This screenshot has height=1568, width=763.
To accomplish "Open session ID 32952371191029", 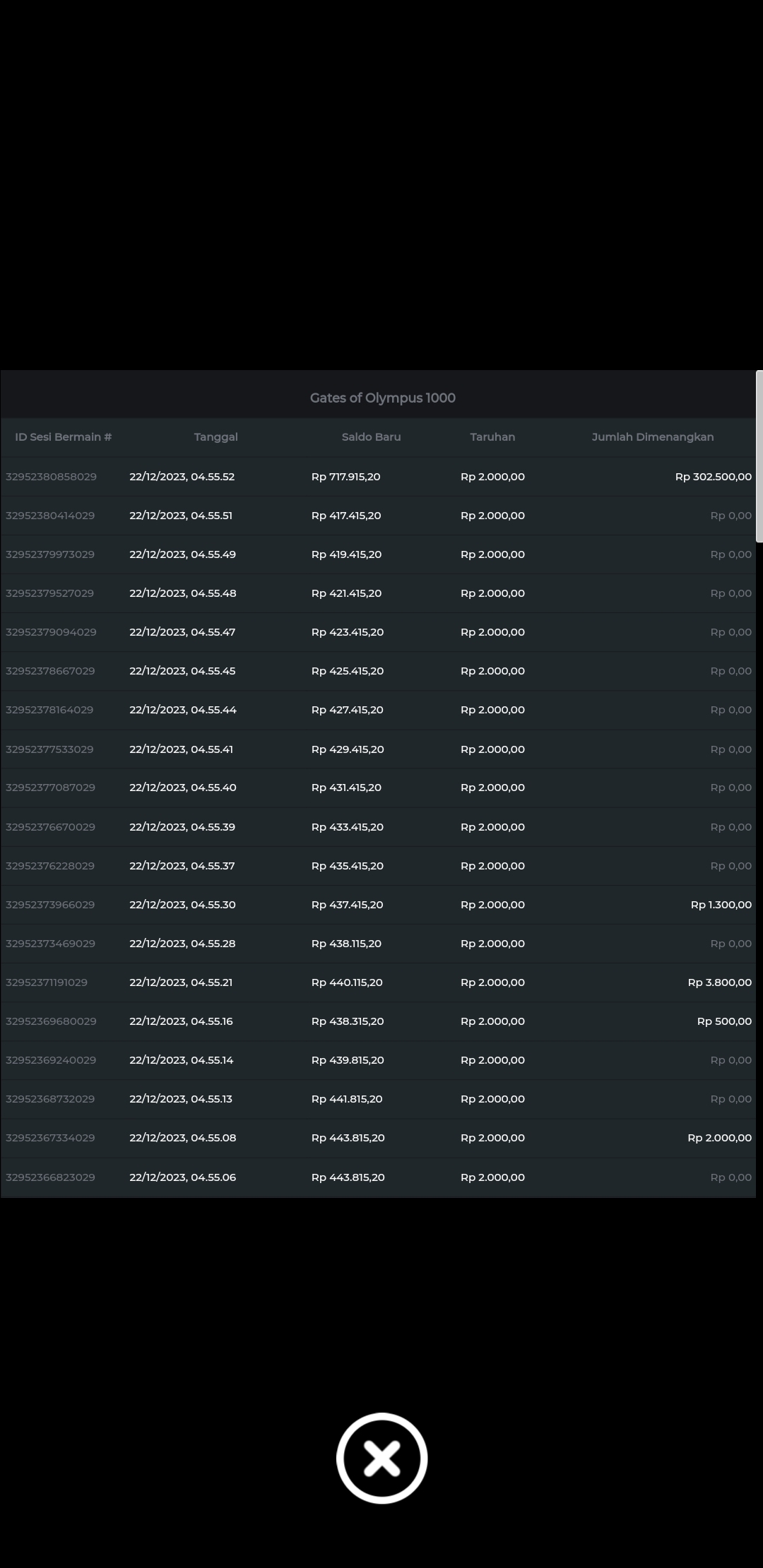I will tap(47, 982).
